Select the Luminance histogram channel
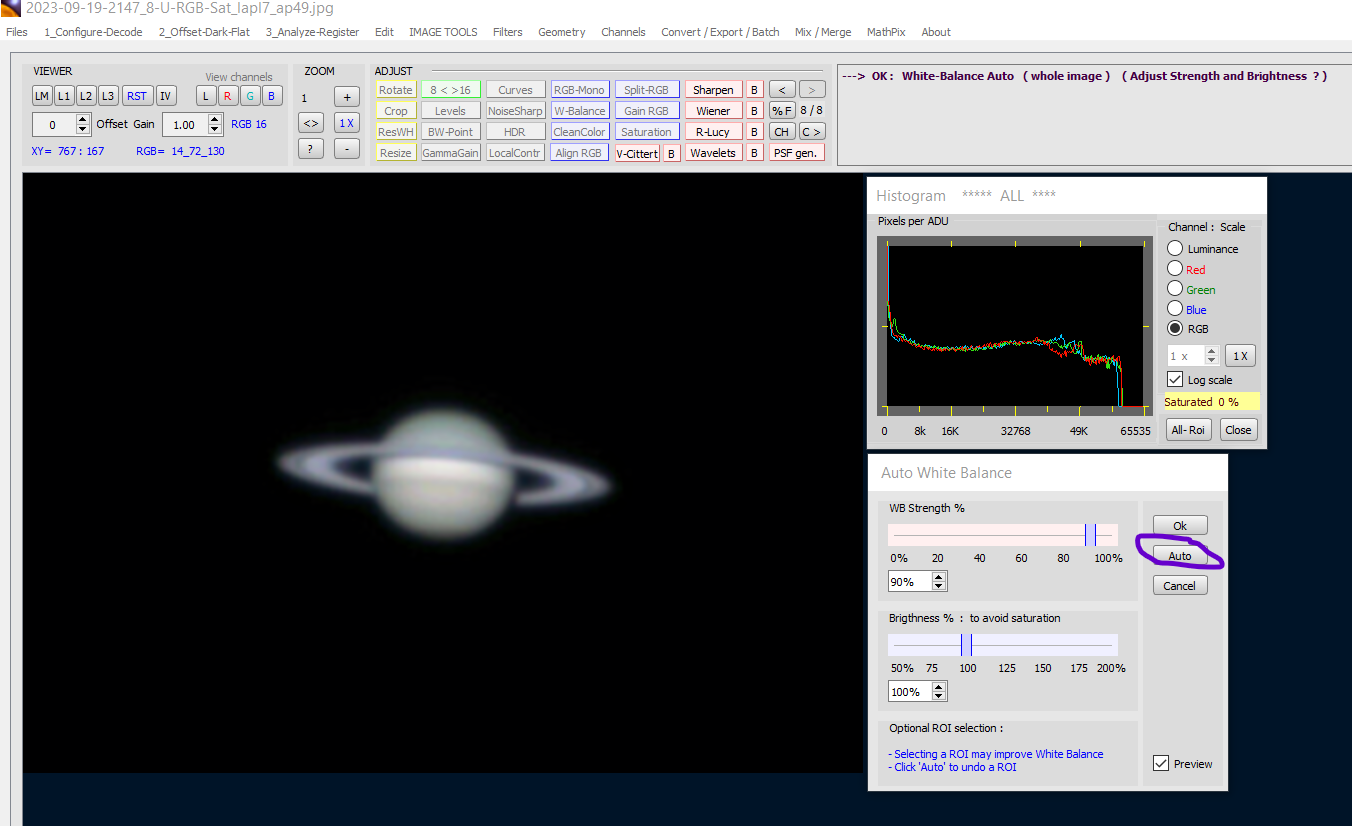This screenshot has height=826, width=1352. [1175, 249]
